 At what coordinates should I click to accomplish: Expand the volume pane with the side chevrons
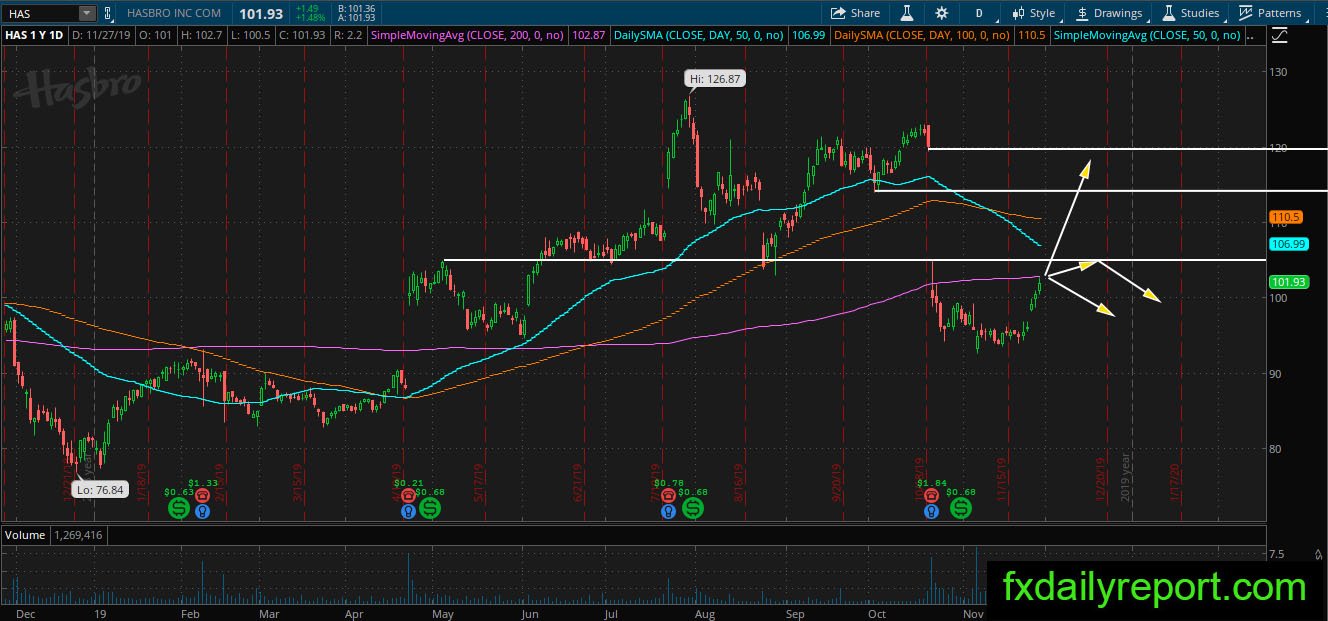point(1319,553)
